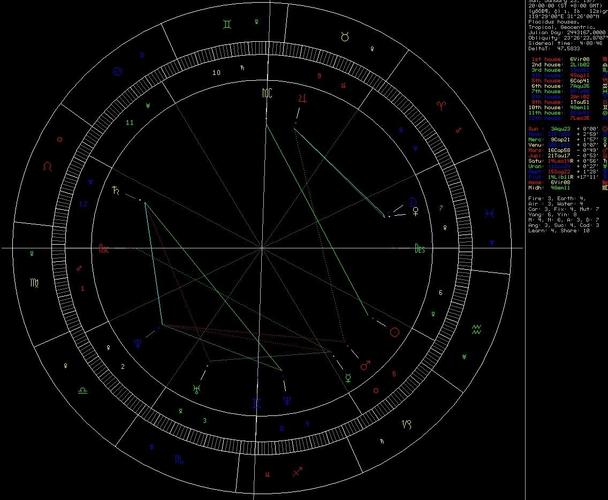Image resolution: width=608 pixels, height=500 pixels.
Task: Click the 'Julian Day' value line
Action: click(x=567, y=33)
